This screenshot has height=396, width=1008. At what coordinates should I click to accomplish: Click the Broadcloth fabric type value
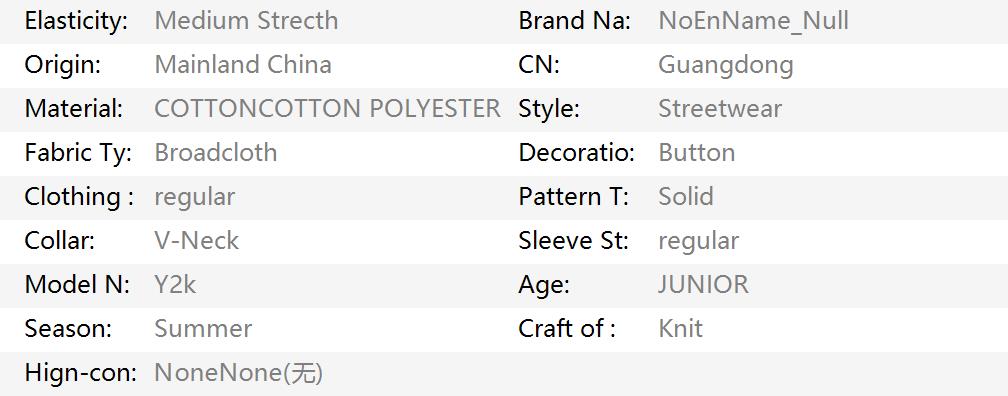216,152
